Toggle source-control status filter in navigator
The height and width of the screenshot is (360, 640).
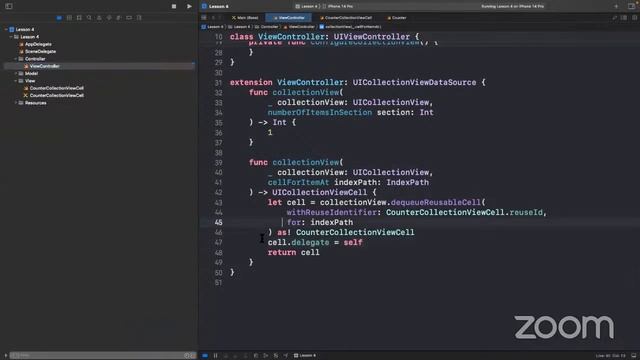pyautogui.click(x=193, y=356)
